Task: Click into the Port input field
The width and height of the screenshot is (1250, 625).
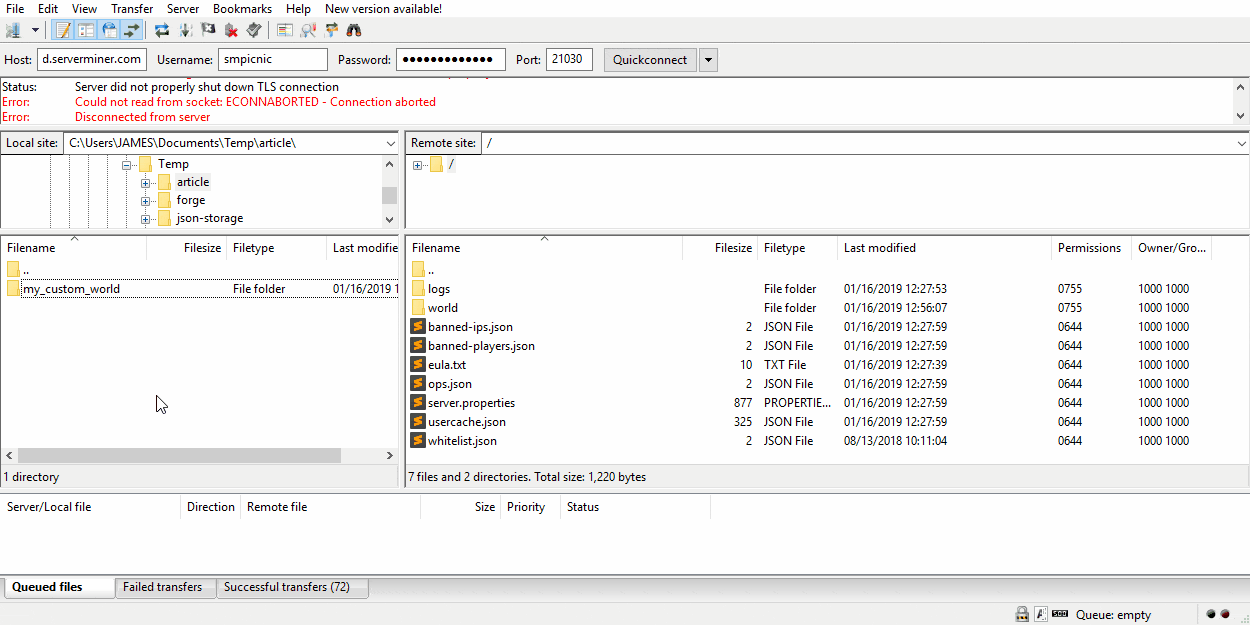Action: pos(569,60)
